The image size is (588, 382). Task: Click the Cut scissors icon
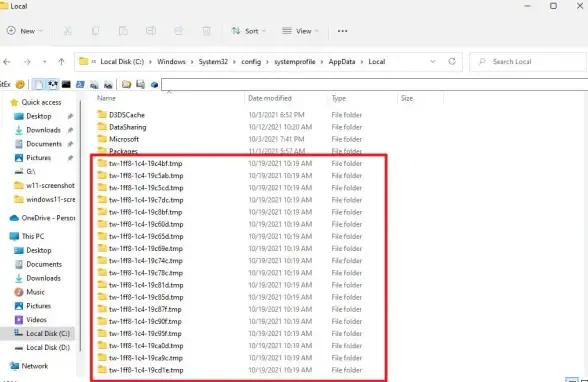(x=68, y=31)
